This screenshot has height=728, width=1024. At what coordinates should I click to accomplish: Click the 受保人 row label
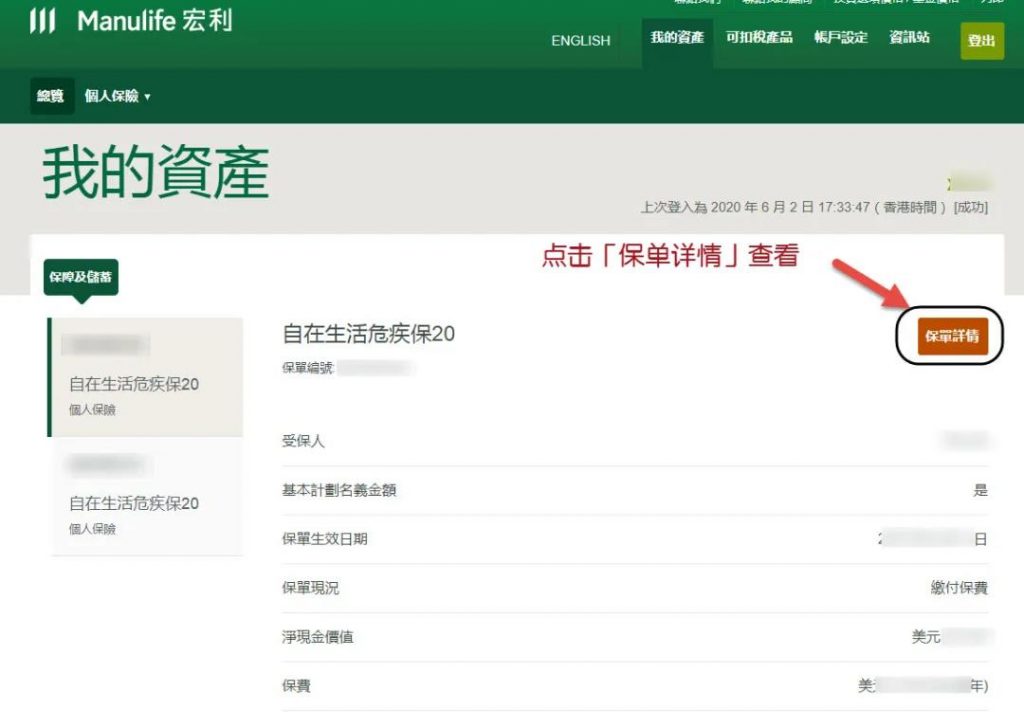pos(303,441)
